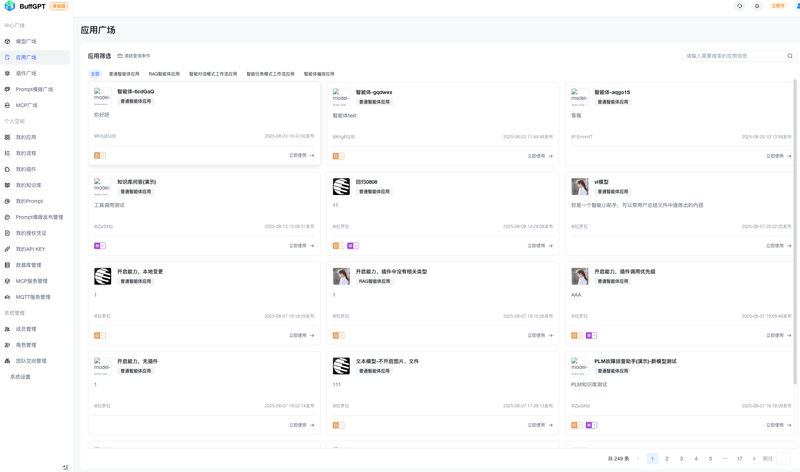Open the 开启能力、无插件 card title
The image size is (800, 472).
(x=138, y=361)
